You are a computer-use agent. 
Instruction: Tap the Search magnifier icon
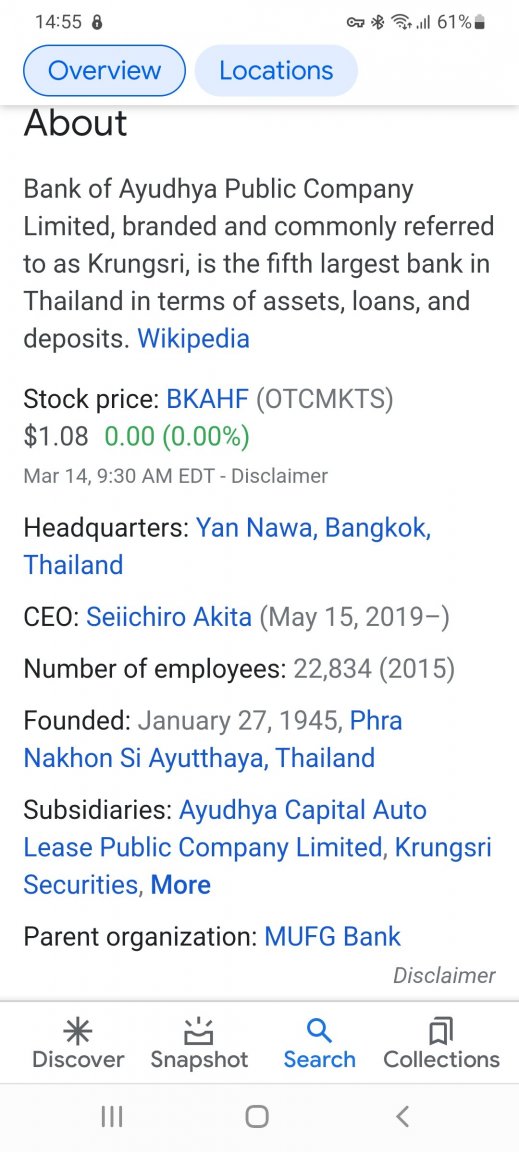(319, 1032)
